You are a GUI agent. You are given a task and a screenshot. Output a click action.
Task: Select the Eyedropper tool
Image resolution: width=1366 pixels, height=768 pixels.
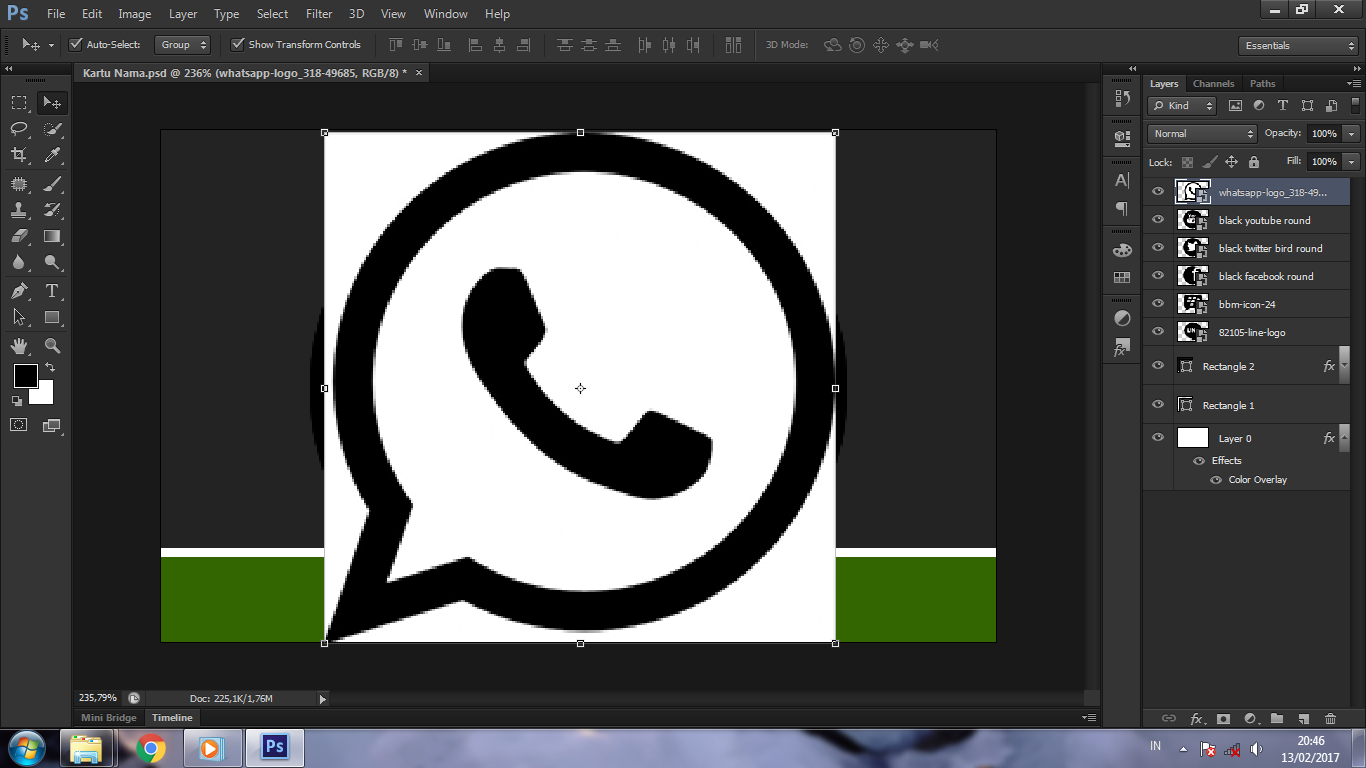point(52,155)
